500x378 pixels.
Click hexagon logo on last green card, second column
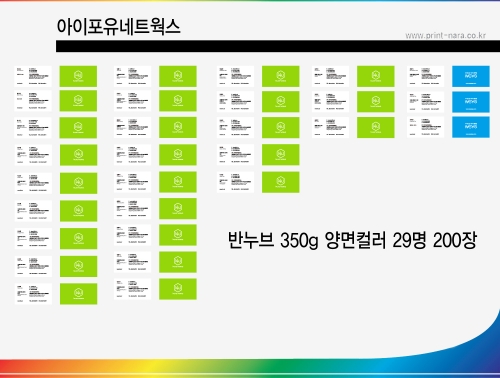(x=178, y=288)
